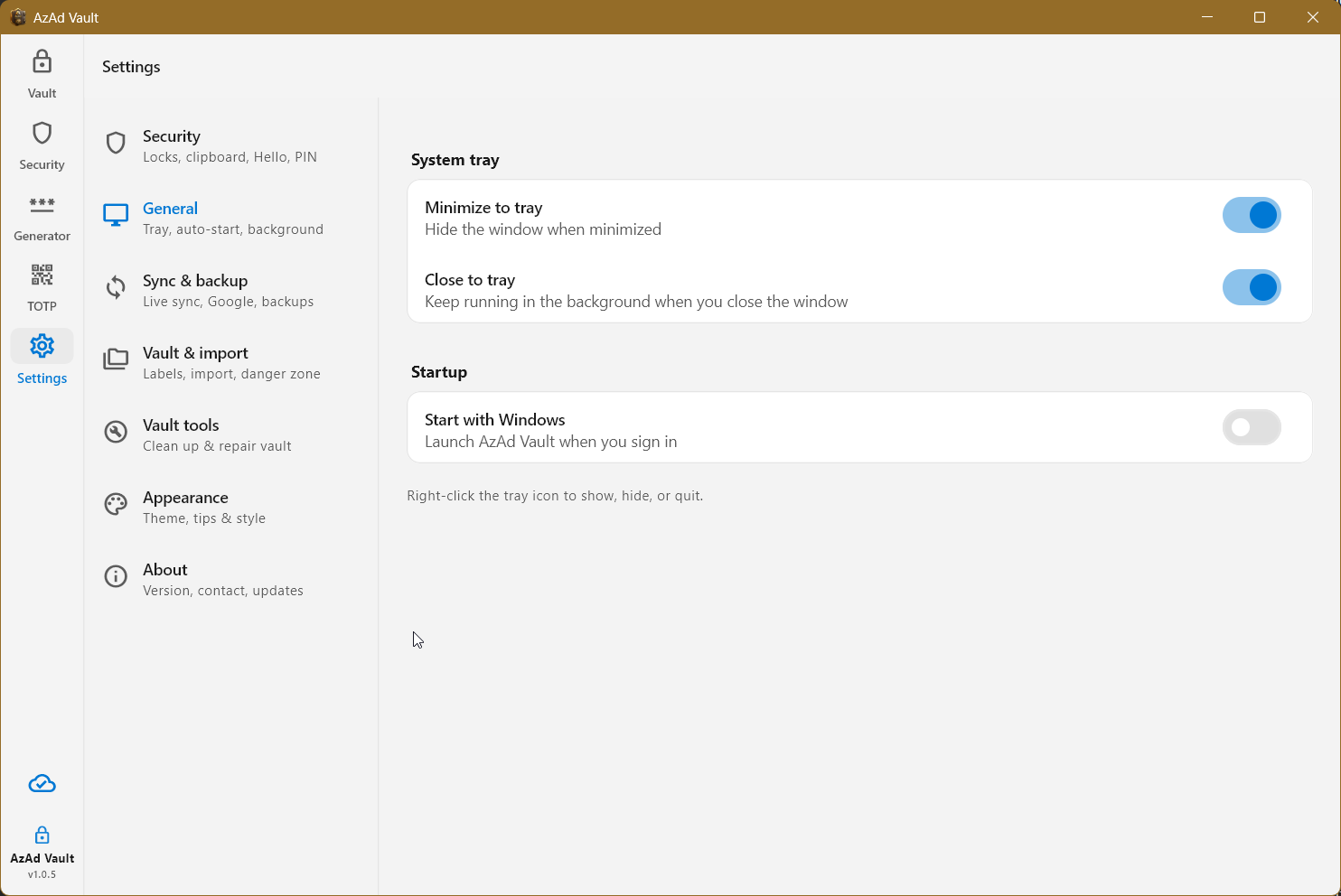Click the "Settings" page title

click(131, 67)
